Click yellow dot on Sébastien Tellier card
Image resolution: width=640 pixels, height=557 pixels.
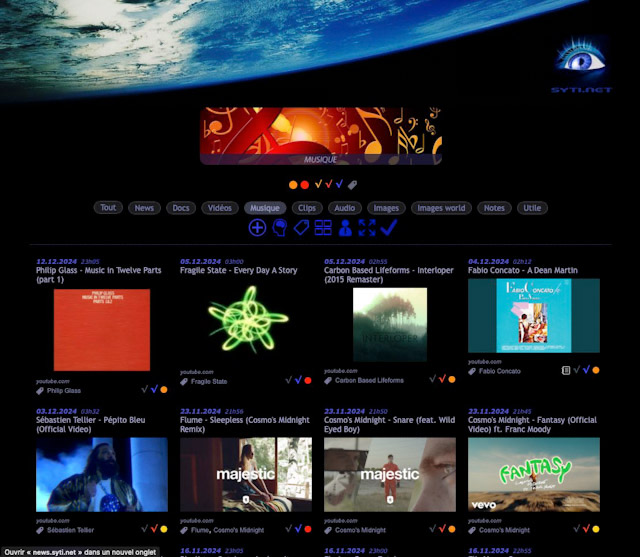click(x=164, y=529)
